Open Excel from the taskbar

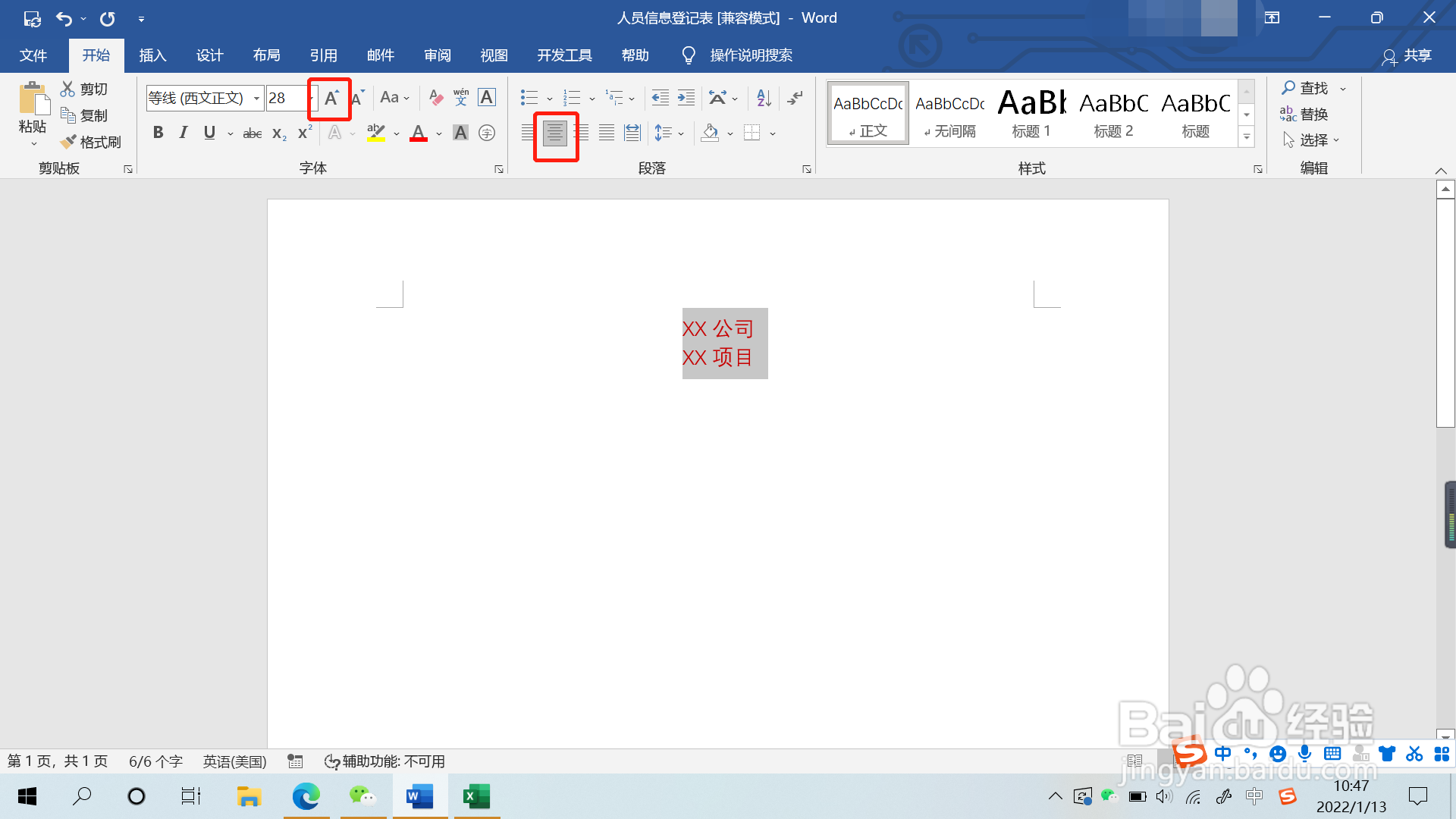tap(477, 796)
